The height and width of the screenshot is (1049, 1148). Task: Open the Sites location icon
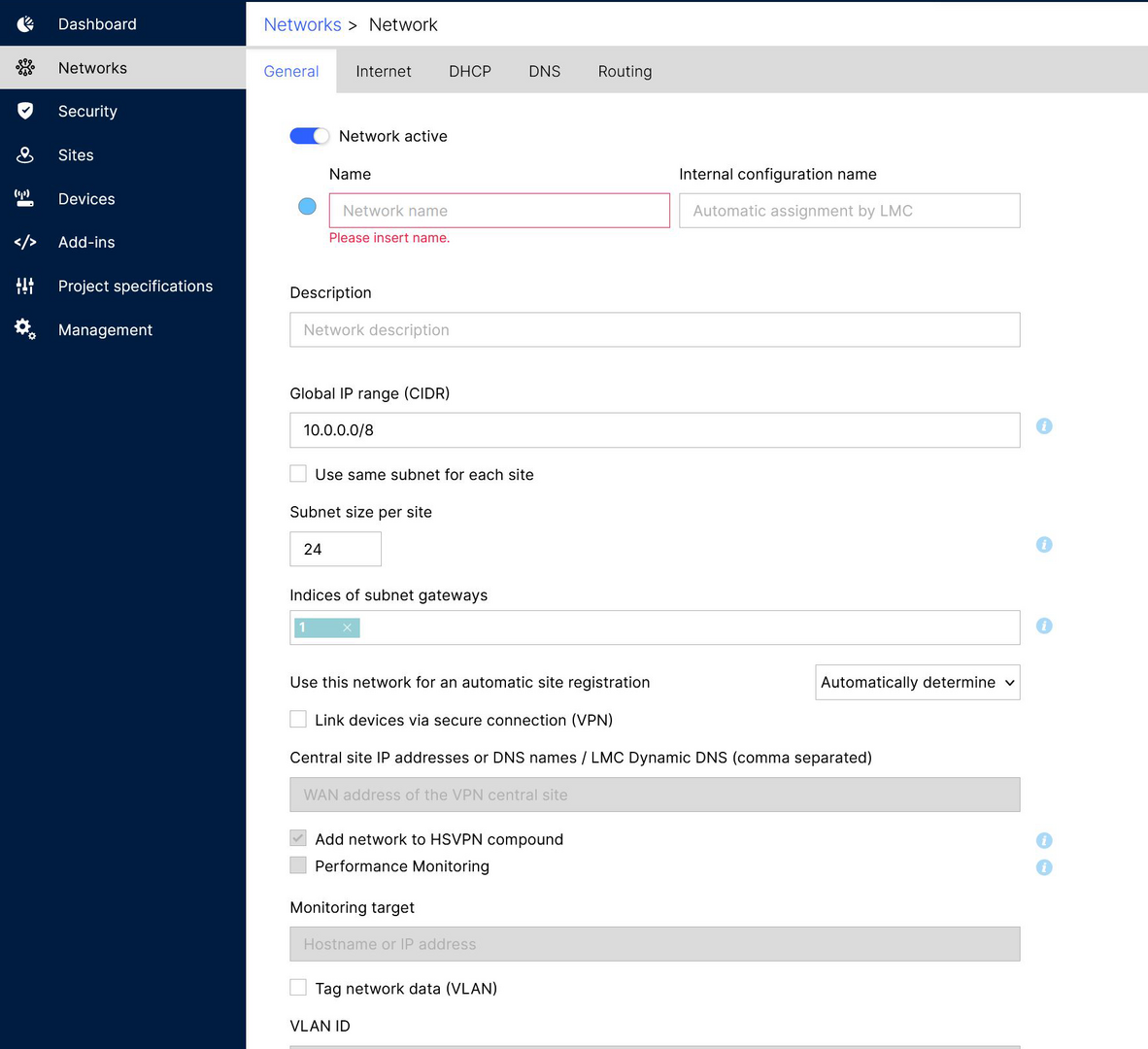[25, 154]
